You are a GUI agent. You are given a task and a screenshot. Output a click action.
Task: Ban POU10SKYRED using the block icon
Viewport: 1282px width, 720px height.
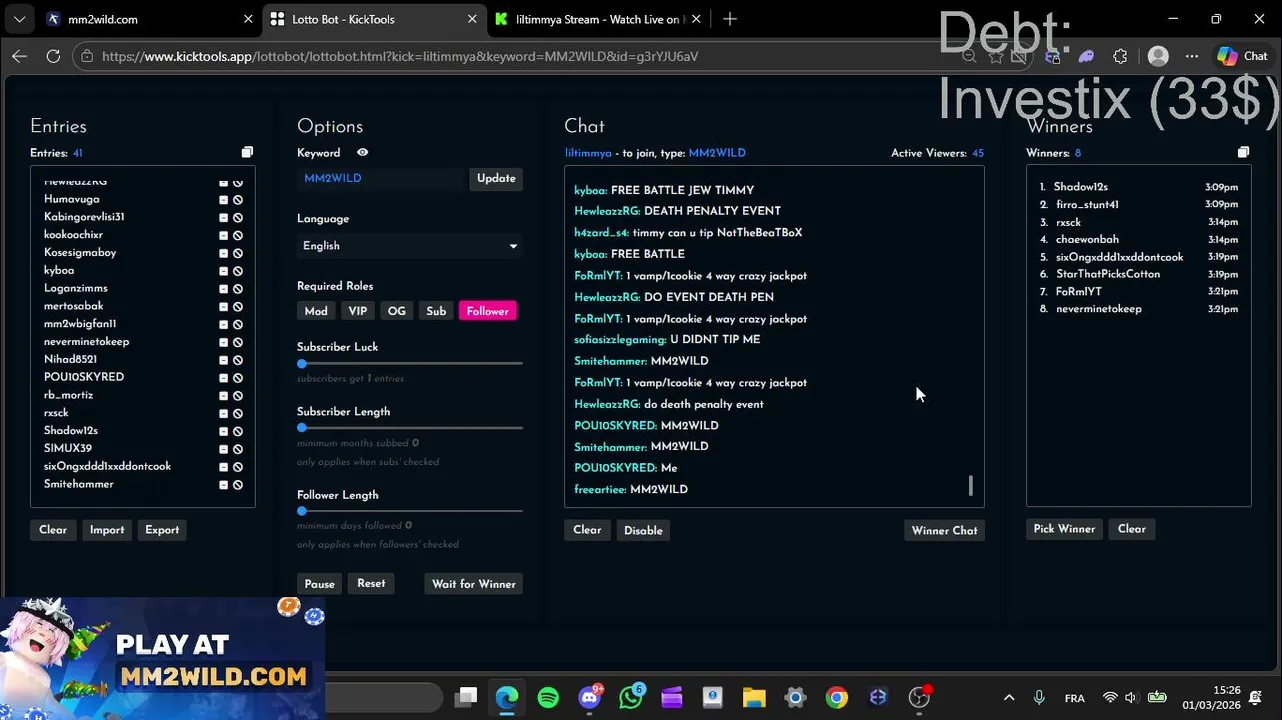238,378
